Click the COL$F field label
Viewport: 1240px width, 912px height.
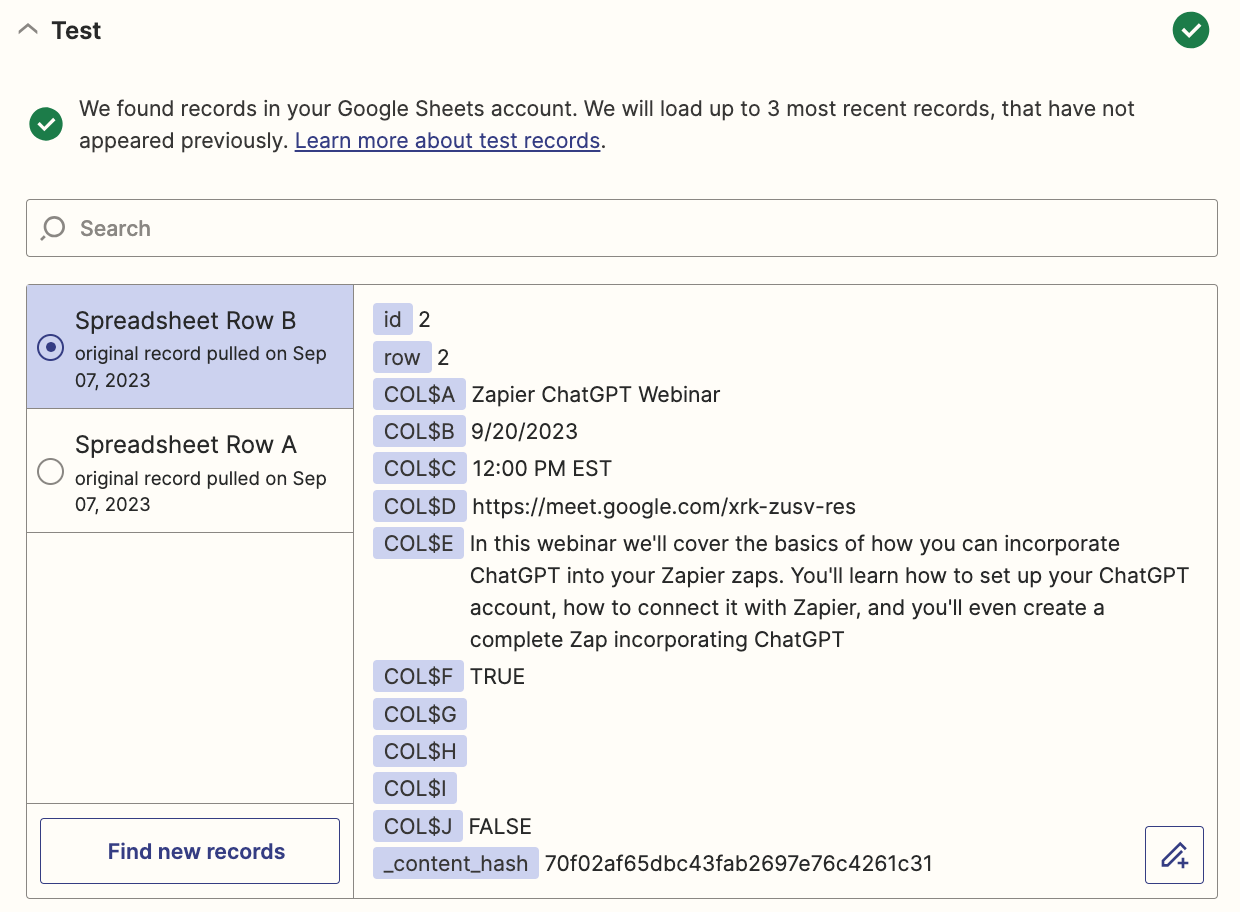coord(418,676)
